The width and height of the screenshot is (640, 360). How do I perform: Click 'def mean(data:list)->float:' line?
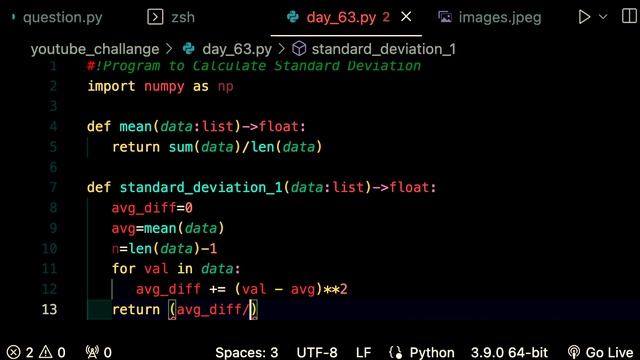(x=196, y=127)
